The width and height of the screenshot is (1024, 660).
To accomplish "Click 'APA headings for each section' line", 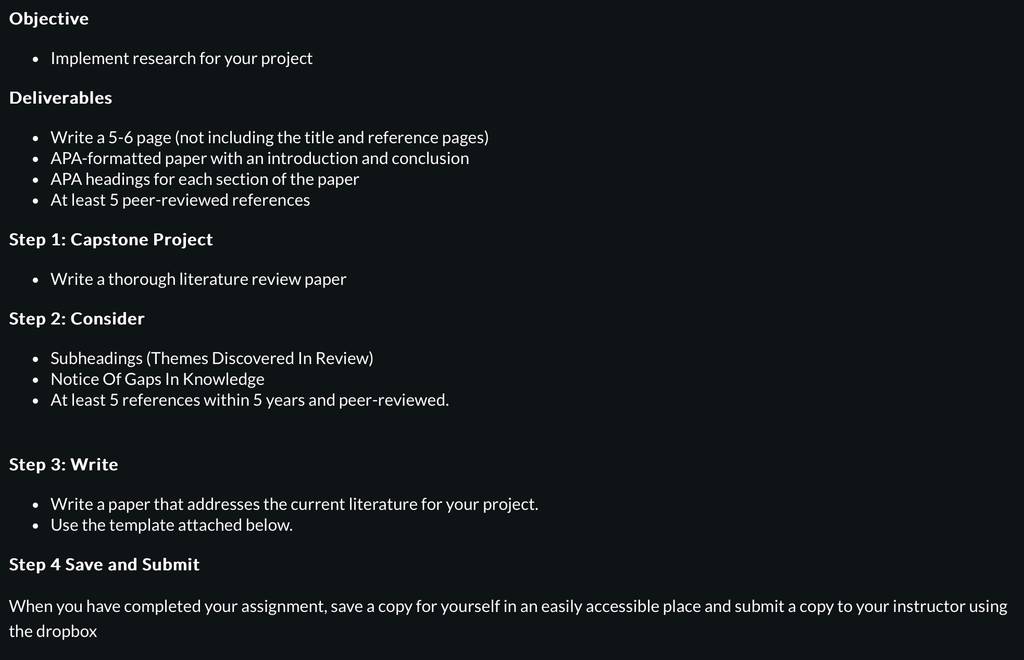I will pos(205,180).
